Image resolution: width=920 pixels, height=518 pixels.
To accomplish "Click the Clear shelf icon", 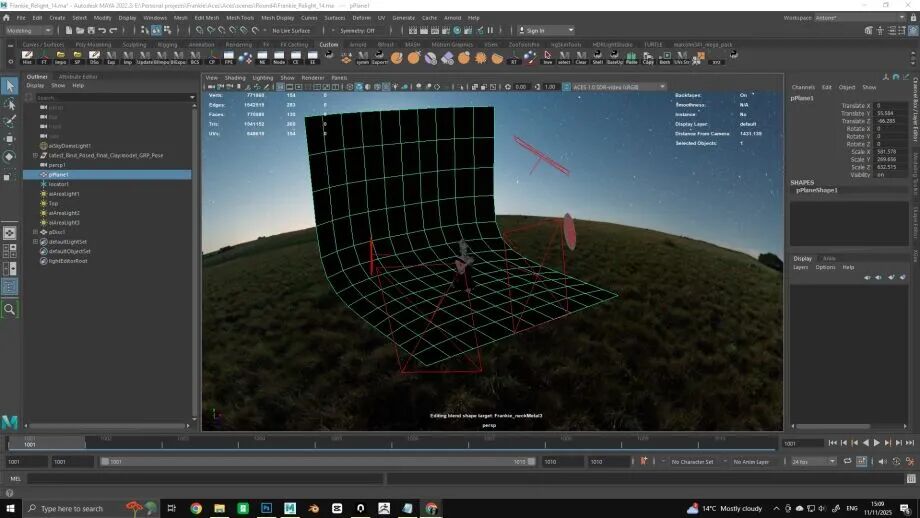I will [x=580, y=58].
